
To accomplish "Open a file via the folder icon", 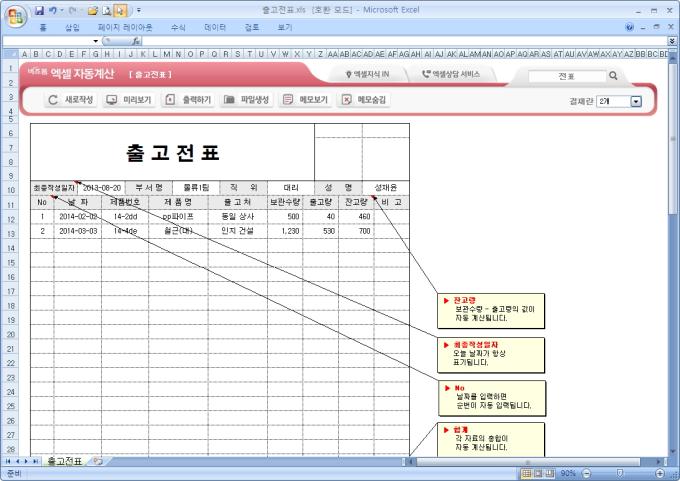I will 93,10.
